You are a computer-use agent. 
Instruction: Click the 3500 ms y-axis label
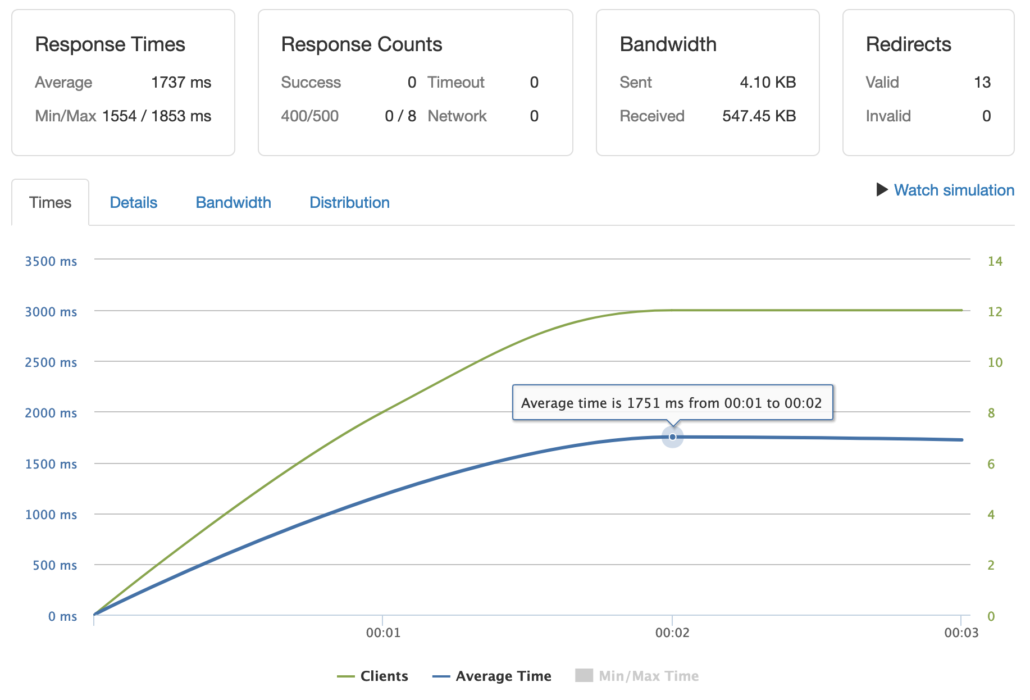(52, 261)
